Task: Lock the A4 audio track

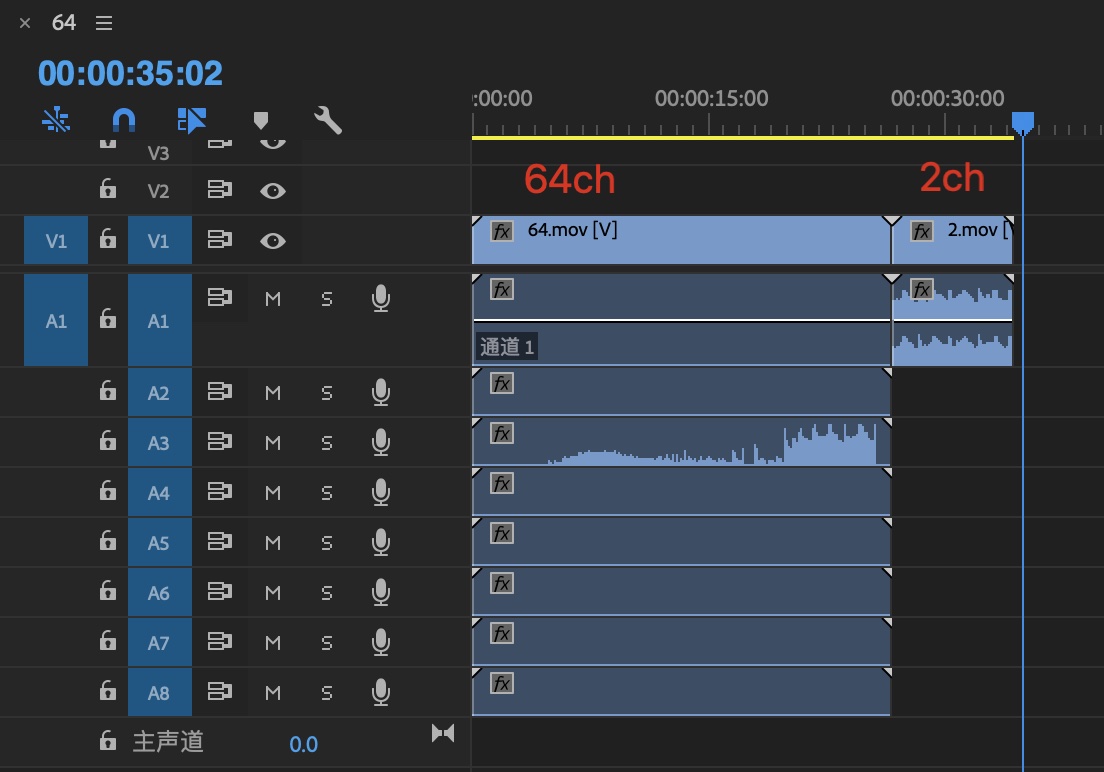Action: [108, 492]
